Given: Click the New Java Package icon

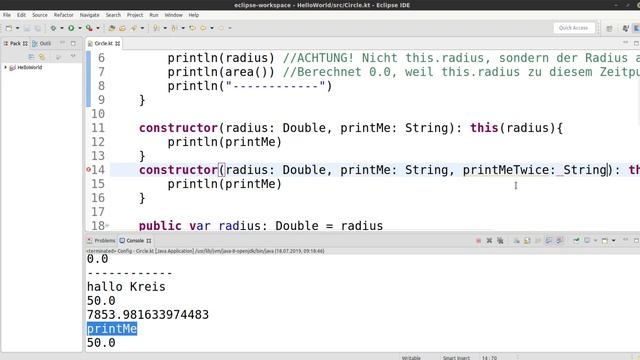Looking at the screenshot, I should click(111, 28).
